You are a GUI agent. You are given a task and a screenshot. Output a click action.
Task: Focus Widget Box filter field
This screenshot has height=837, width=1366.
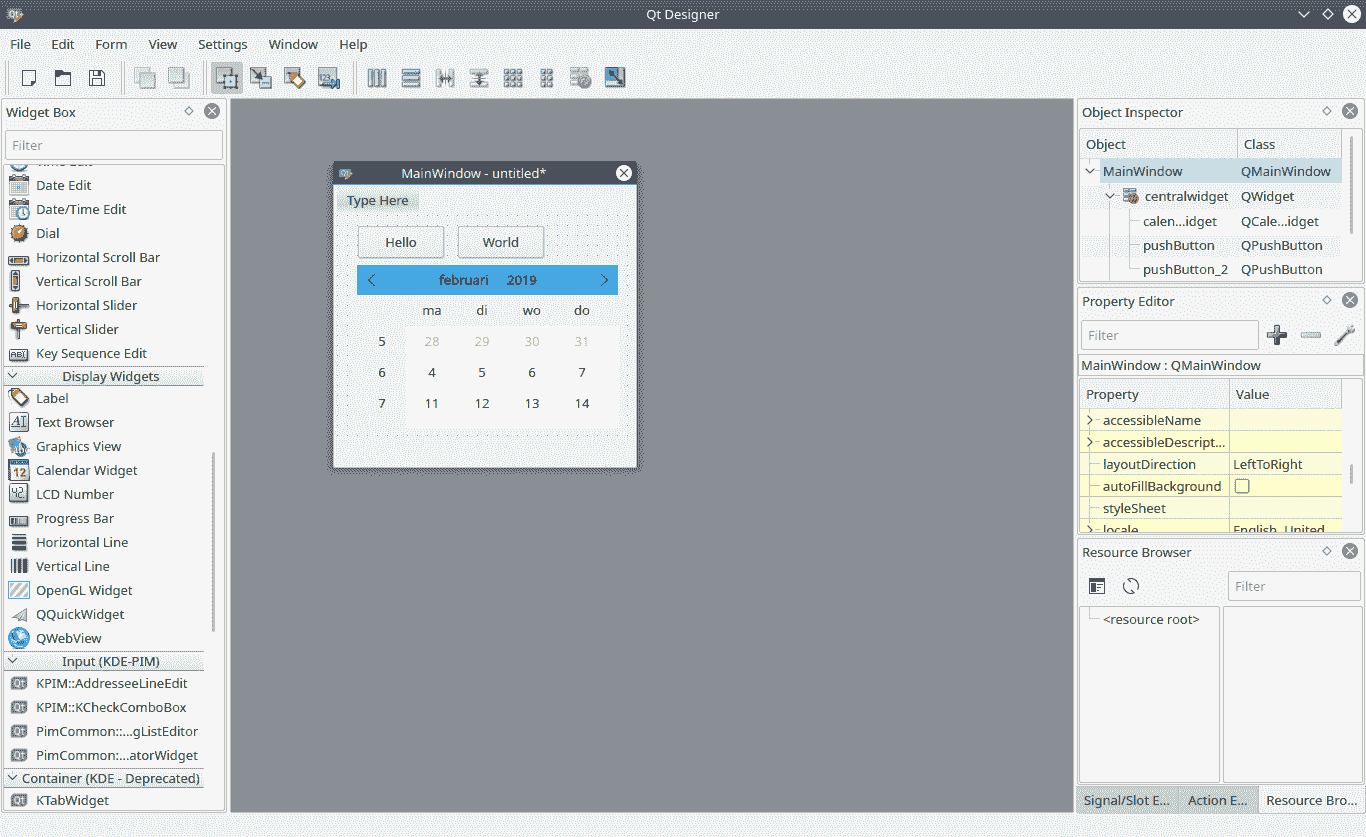coord(114,145)
